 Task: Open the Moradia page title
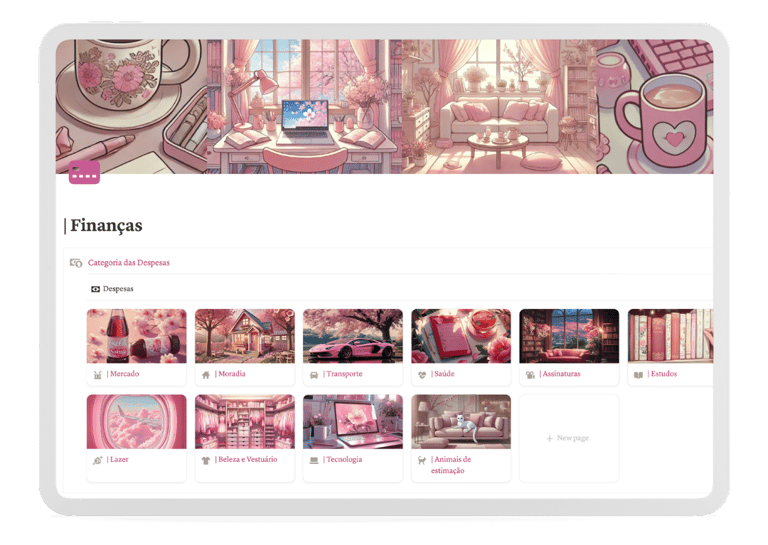pyautogui.click(x=230, y=374)
